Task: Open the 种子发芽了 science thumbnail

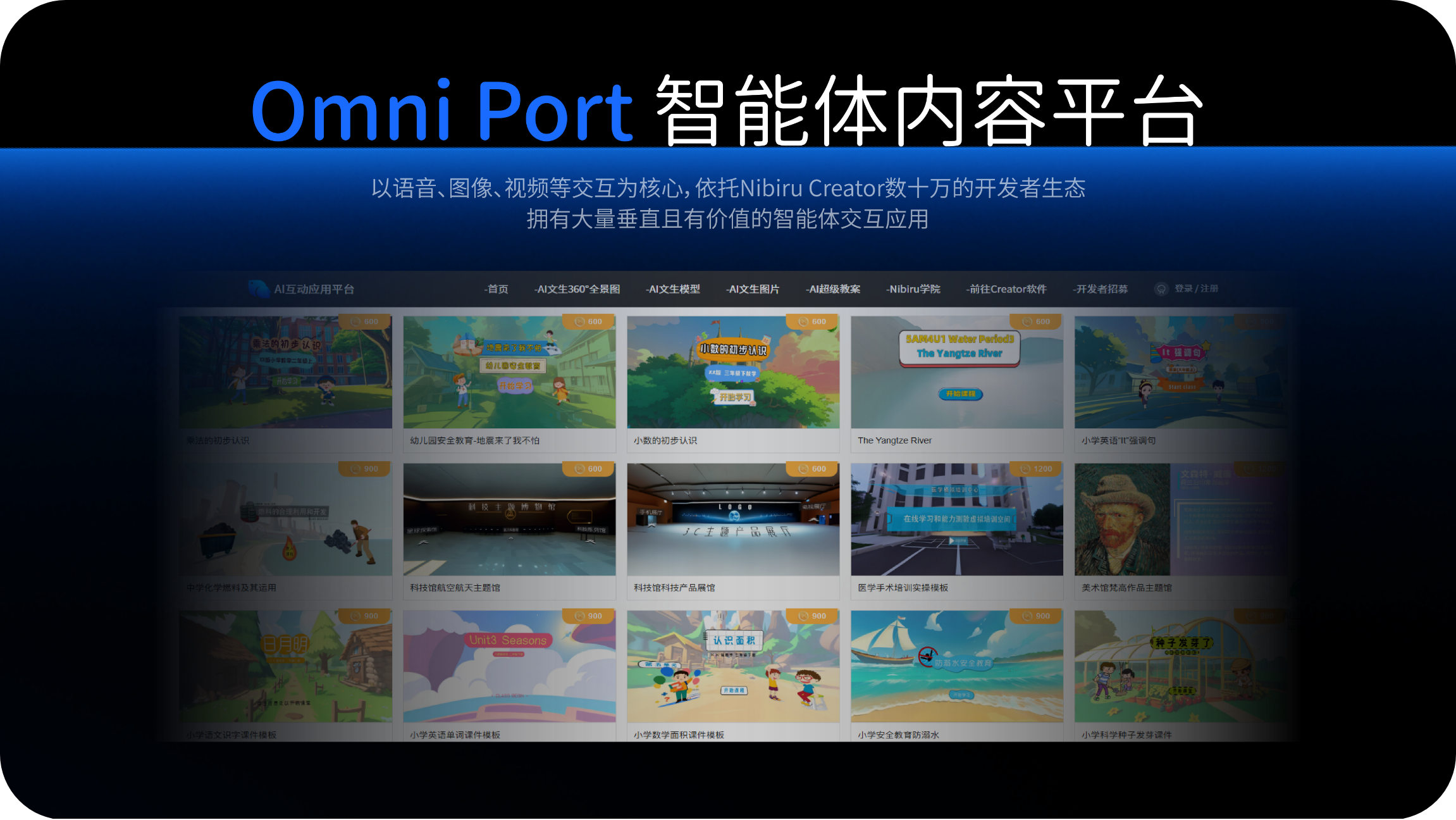Action: pos(1181,666)
